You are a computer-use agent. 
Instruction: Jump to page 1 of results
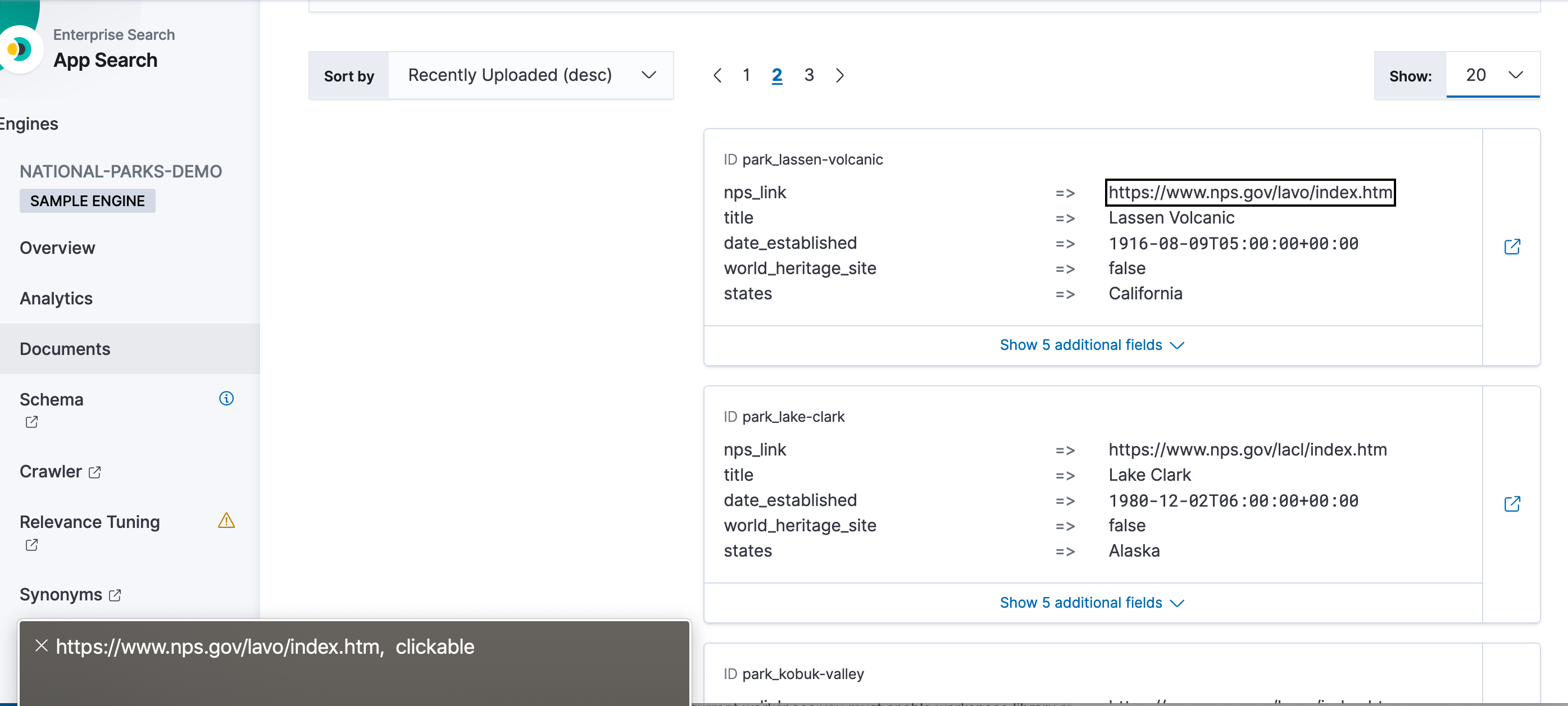tap(746, 75)
